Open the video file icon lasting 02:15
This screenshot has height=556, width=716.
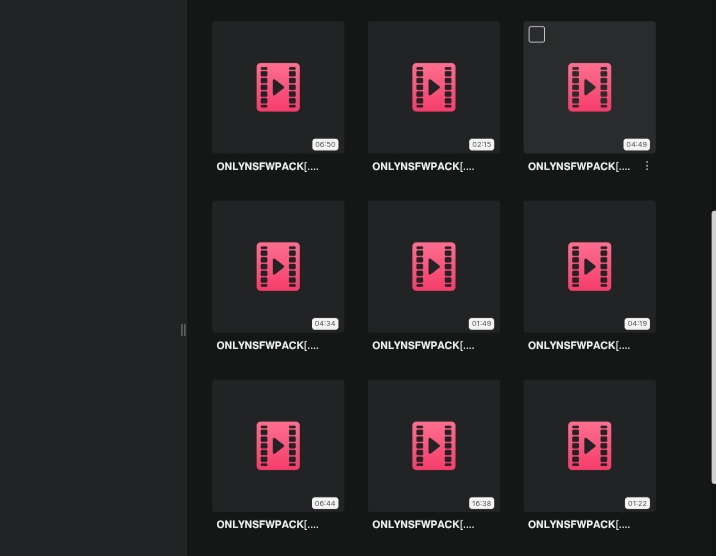(434, 87)
